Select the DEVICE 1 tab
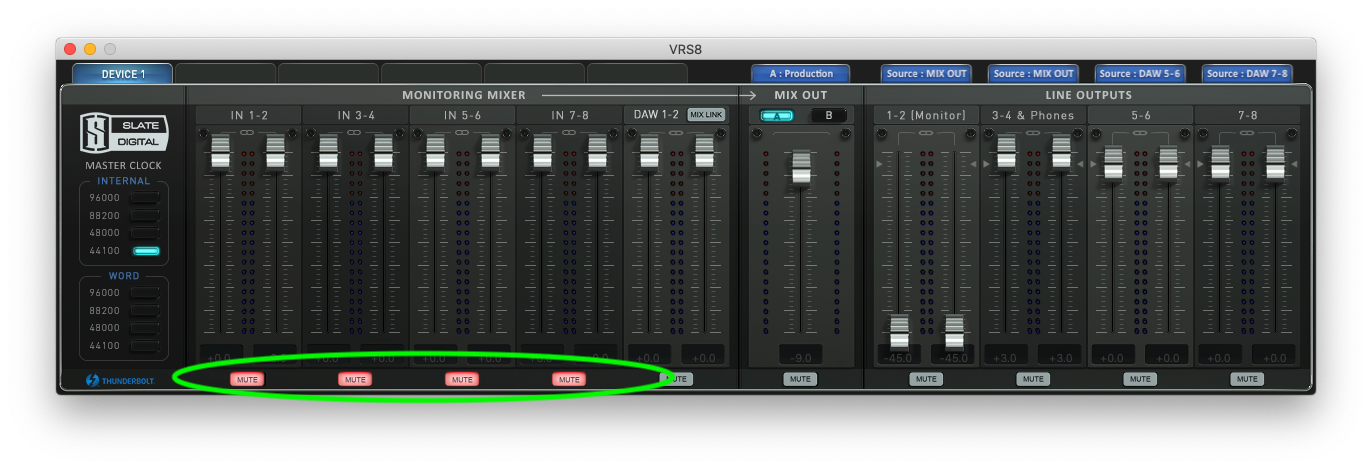The width and height of the screenshot is (1372, 469). point(123,74)
